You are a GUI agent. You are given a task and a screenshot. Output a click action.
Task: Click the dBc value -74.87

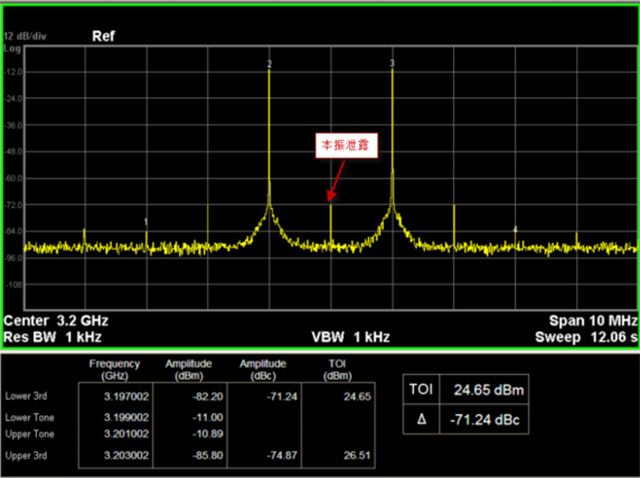[x=282, y=455]
